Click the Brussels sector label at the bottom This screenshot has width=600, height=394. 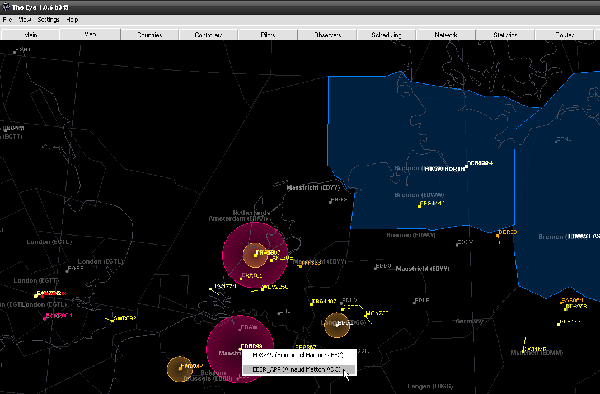(207, 379)
